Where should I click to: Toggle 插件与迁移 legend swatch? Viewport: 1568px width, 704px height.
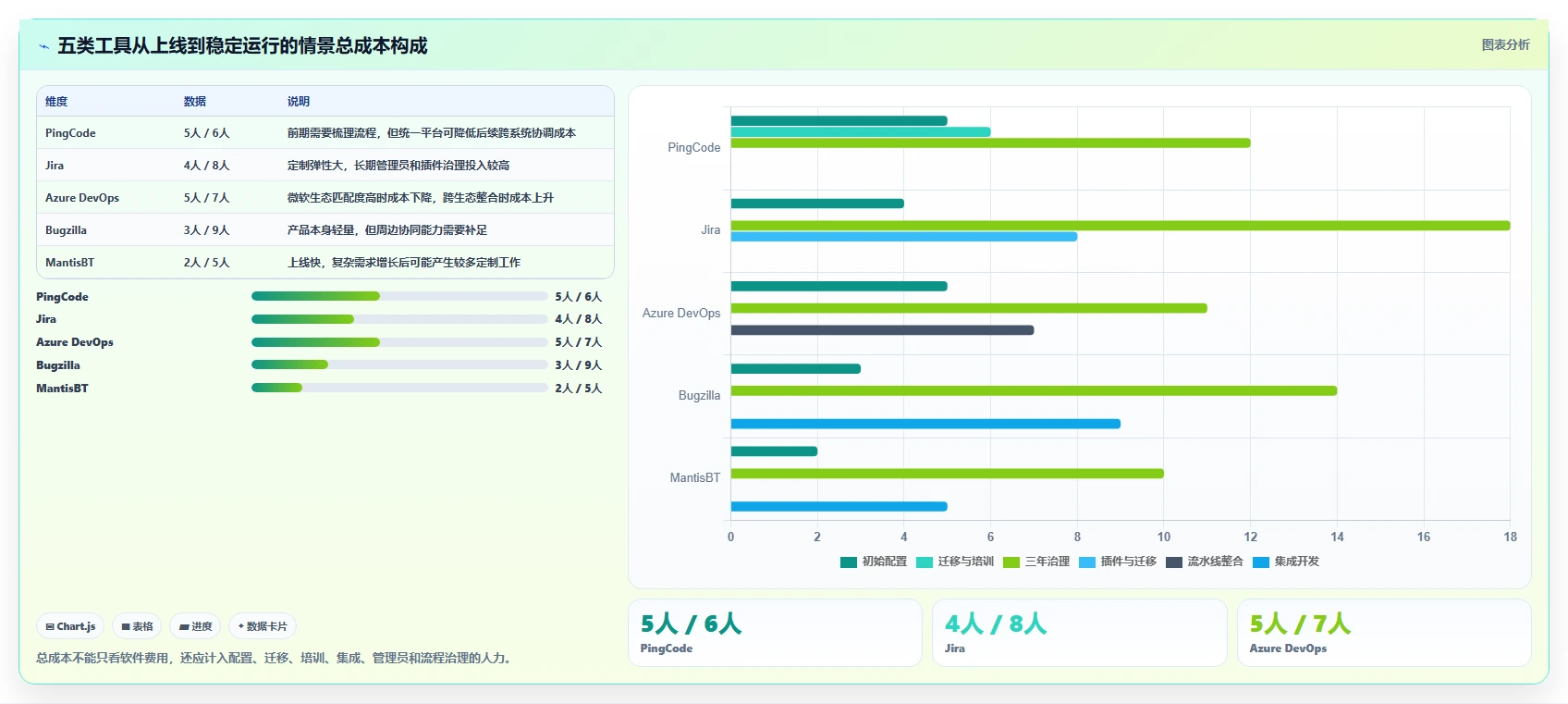pyautogui.click(x=1087, y=562)
